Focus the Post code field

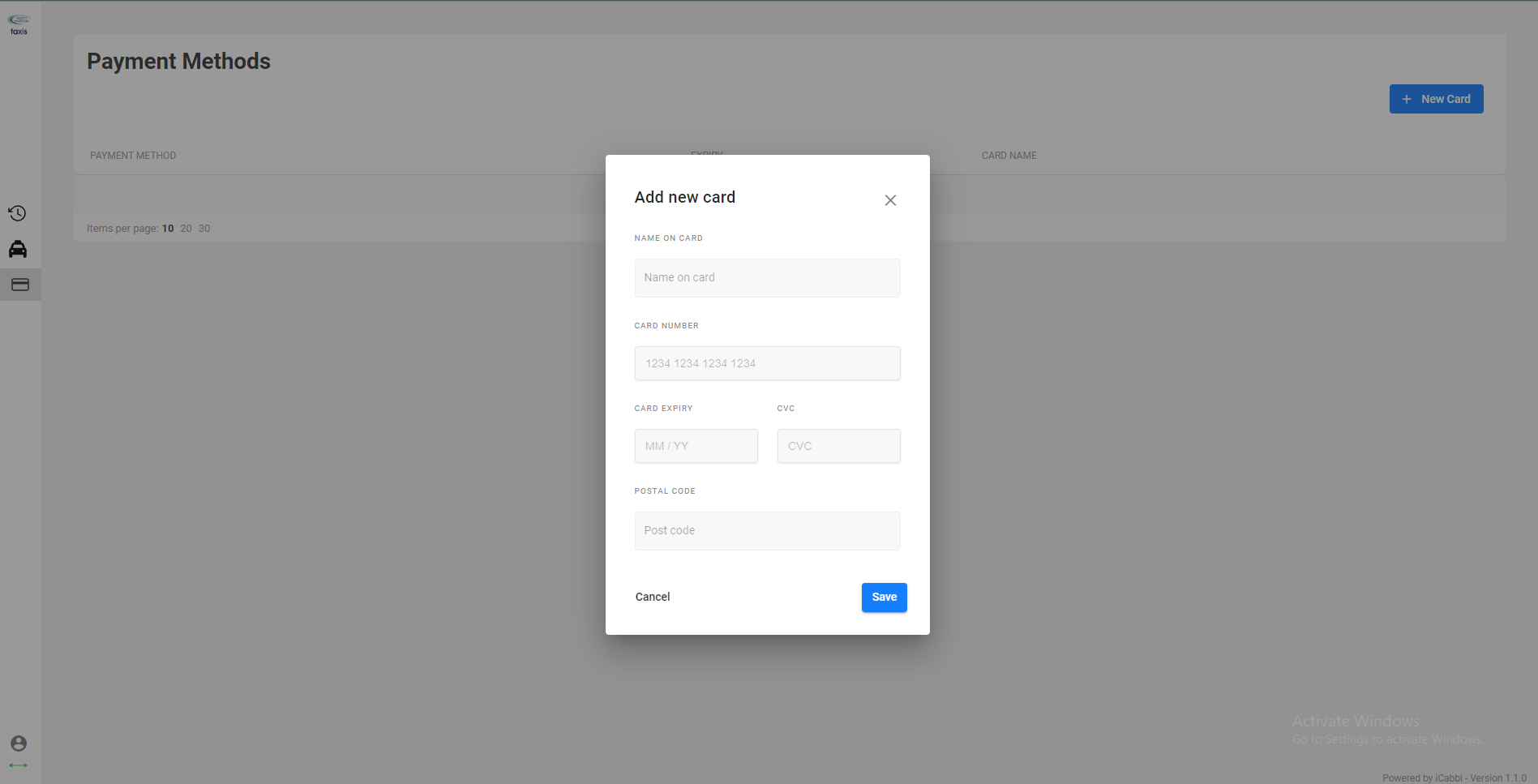tap(767, 531)
